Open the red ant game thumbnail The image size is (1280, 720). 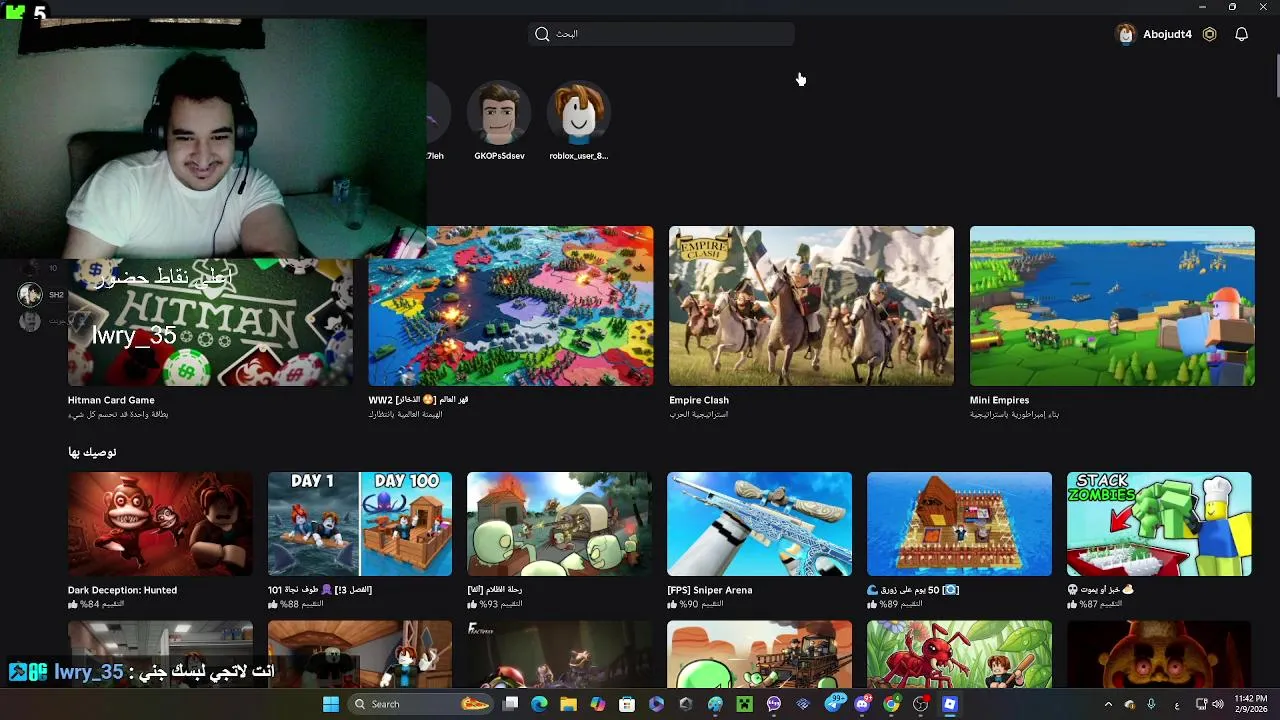tap(960, 654)
